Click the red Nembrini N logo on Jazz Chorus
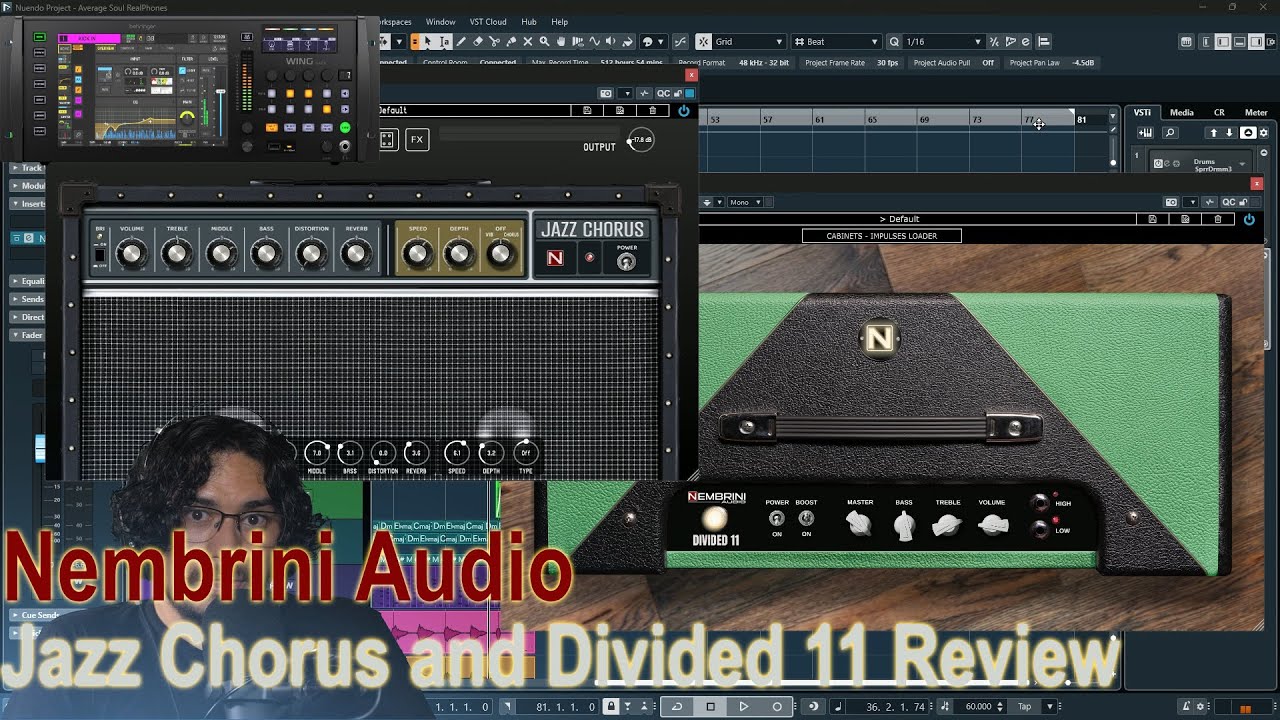 click(555, 259)
